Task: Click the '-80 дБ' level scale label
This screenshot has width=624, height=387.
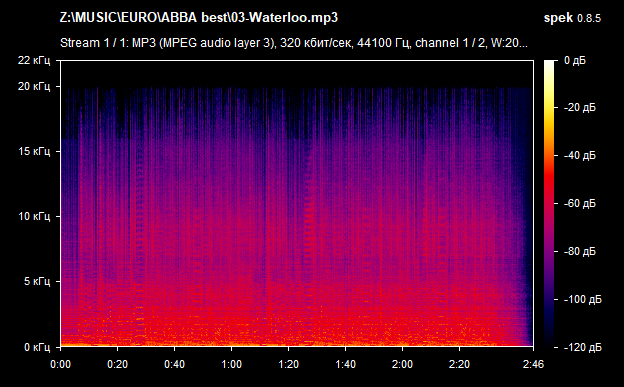Action: tap(579, 251)
